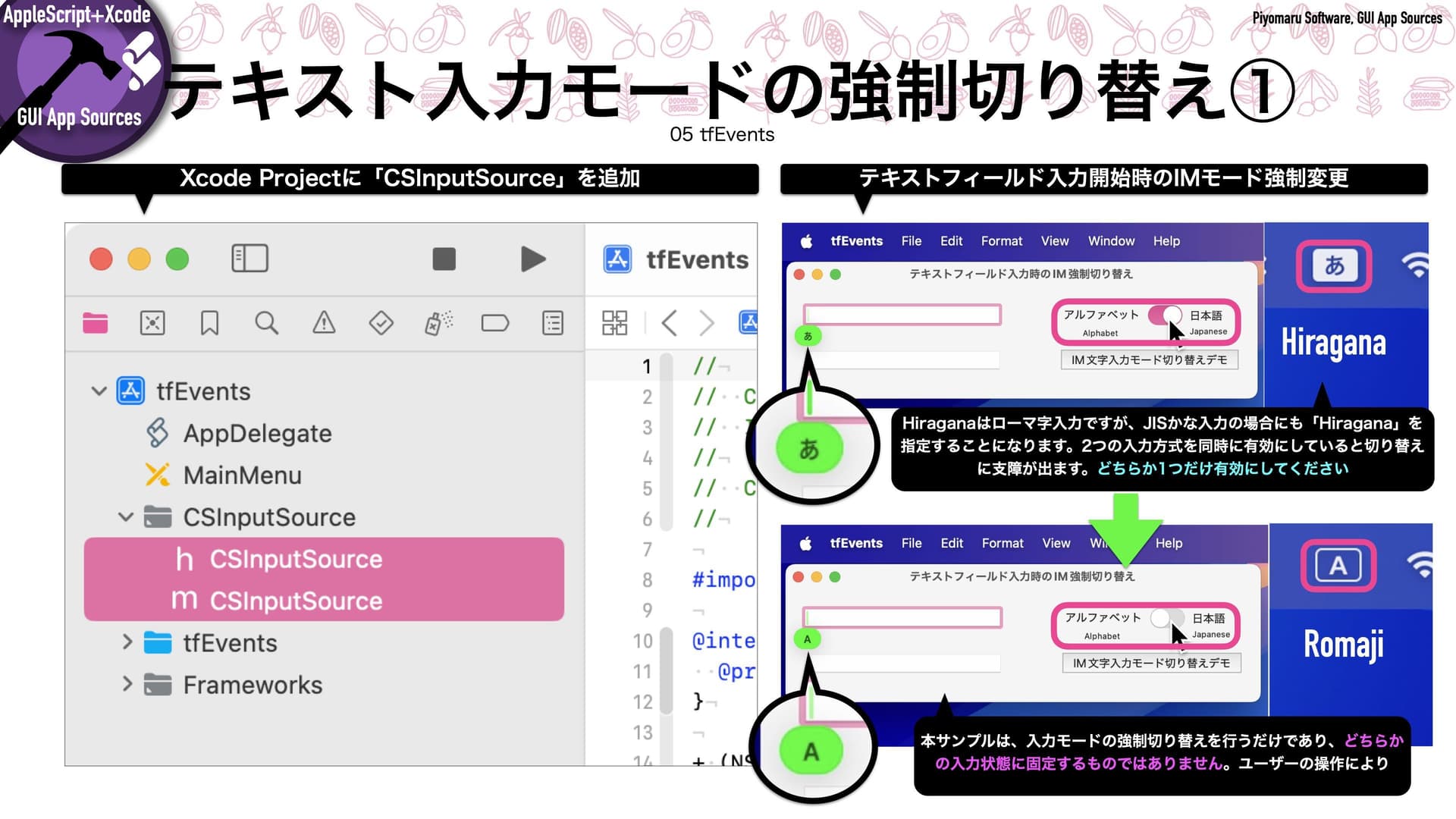Click the editor related items grid icon
Image resolution: width=1456 pixels, height=819 pixels.
(x=614, y=323)
